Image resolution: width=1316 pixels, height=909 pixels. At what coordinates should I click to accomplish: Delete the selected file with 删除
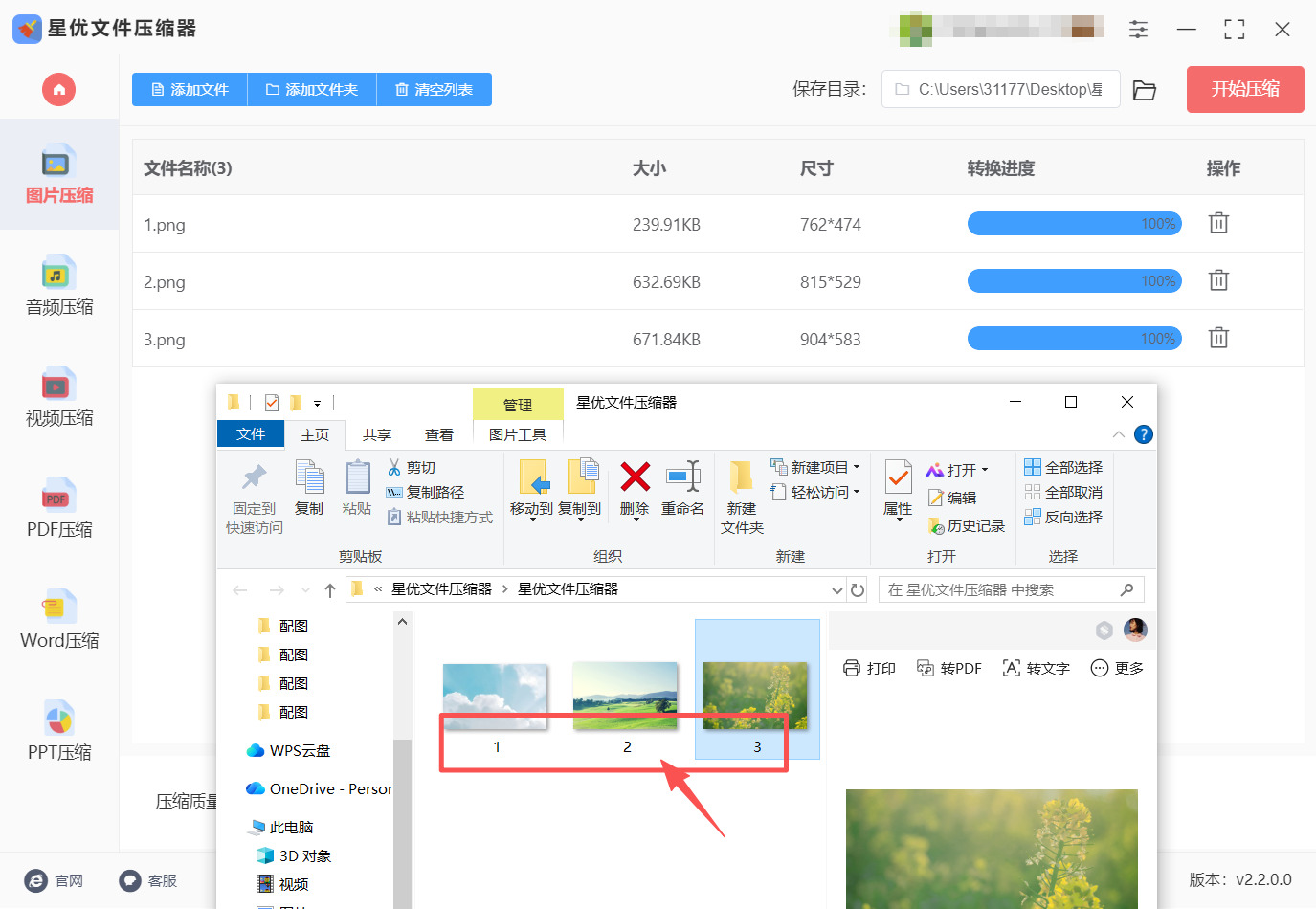coord(635,488)
